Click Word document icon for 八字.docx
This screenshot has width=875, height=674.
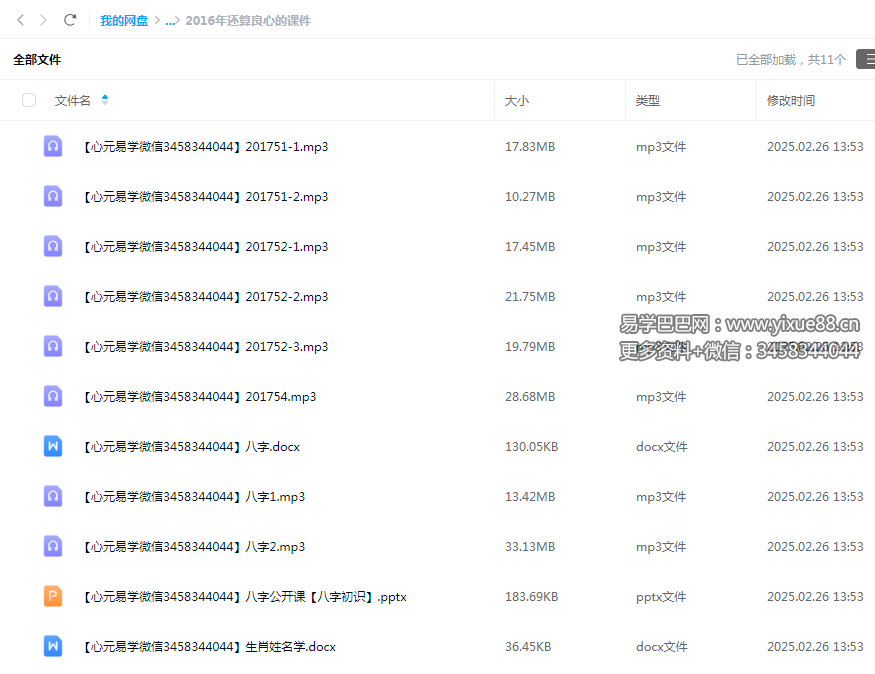coord(53,446)
